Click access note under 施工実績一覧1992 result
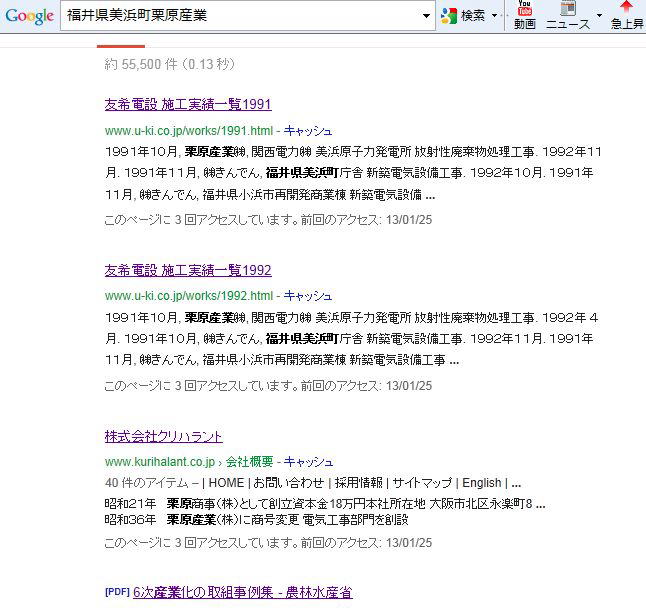This screenshot has width=646, height=608. pos(268,386)
